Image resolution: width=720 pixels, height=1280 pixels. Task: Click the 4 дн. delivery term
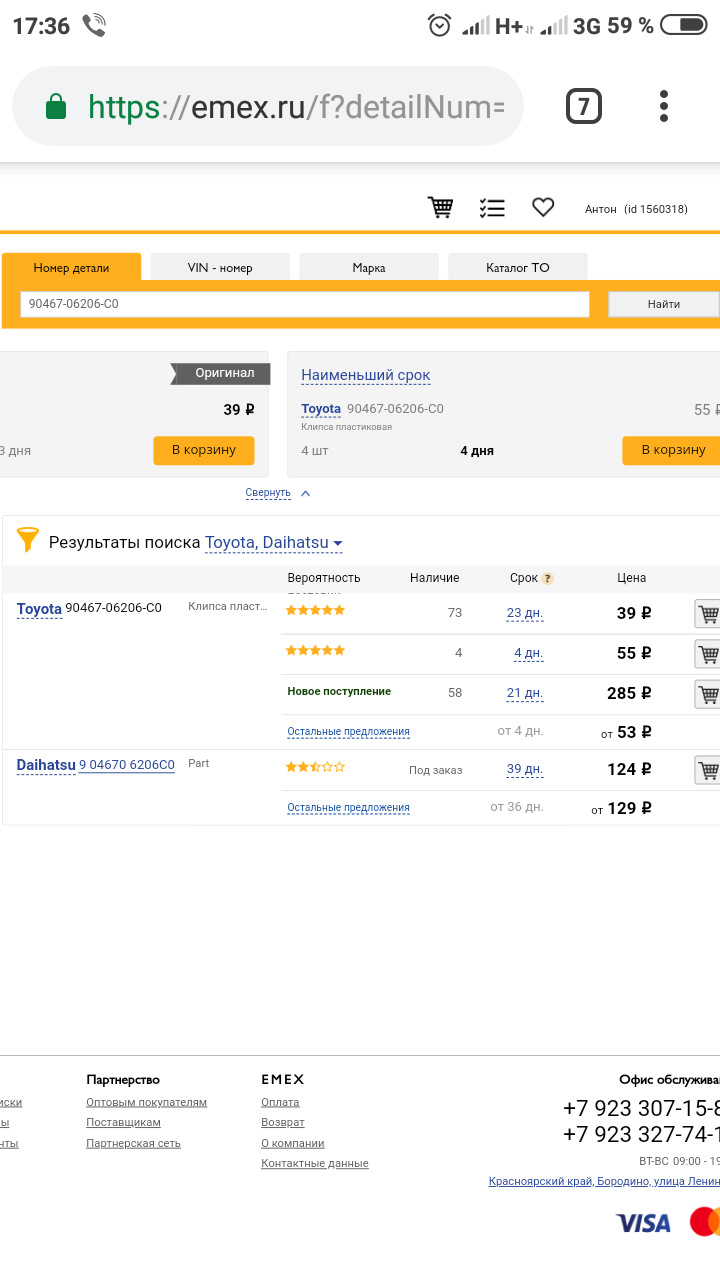(x=528, y=653)
